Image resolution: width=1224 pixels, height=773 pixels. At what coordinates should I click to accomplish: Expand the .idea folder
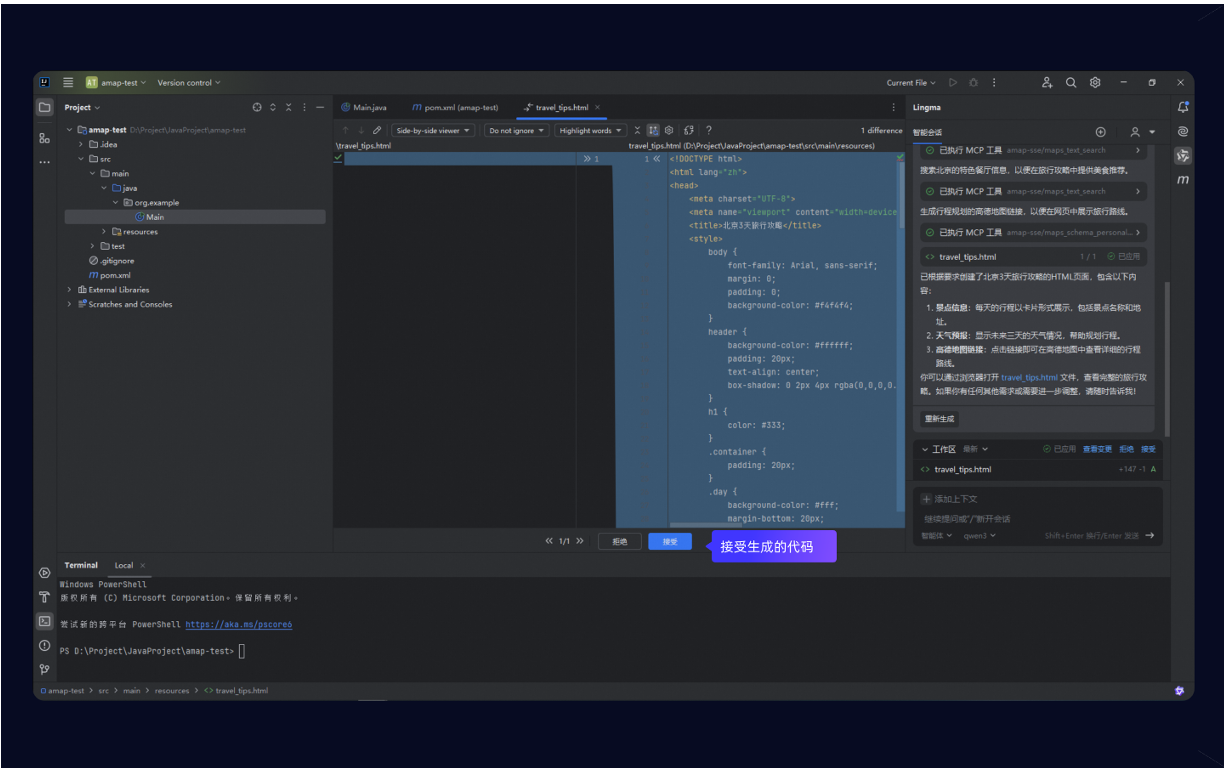[81, 144]
